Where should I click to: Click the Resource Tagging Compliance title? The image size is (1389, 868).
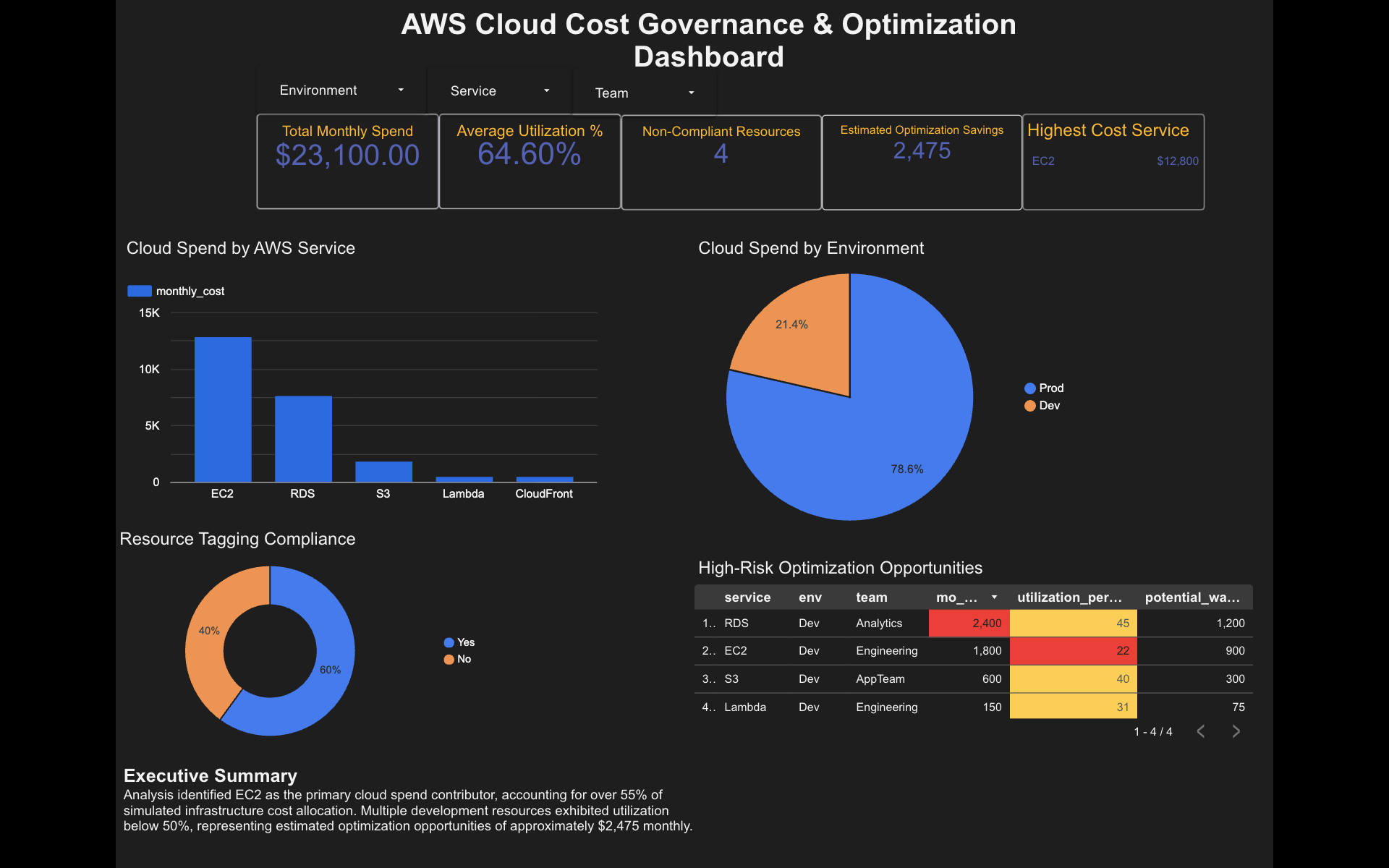click(x=237, y=539)
